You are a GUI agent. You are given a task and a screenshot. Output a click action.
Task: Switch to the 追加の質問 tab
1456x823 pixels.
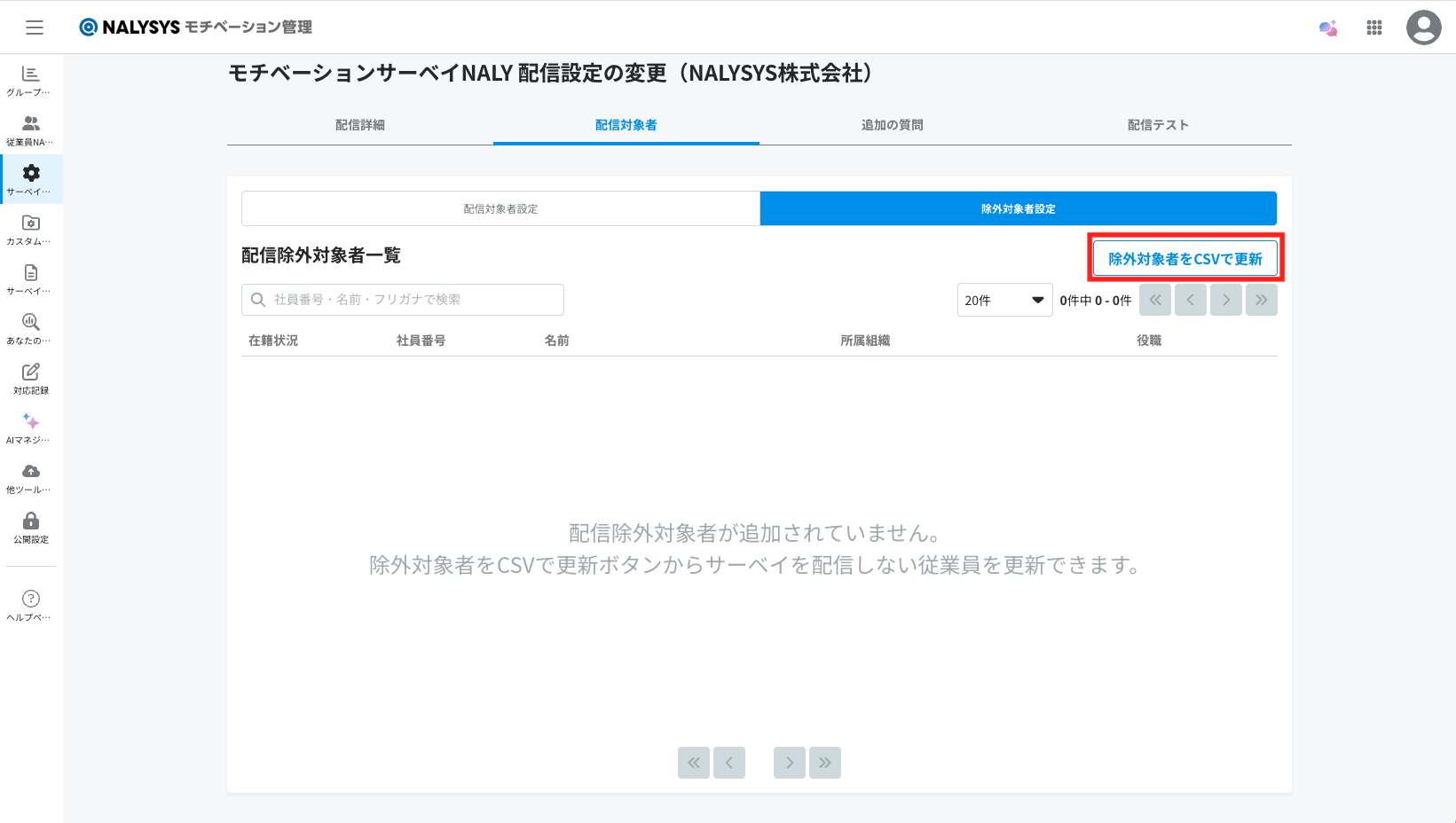[893, 125]
